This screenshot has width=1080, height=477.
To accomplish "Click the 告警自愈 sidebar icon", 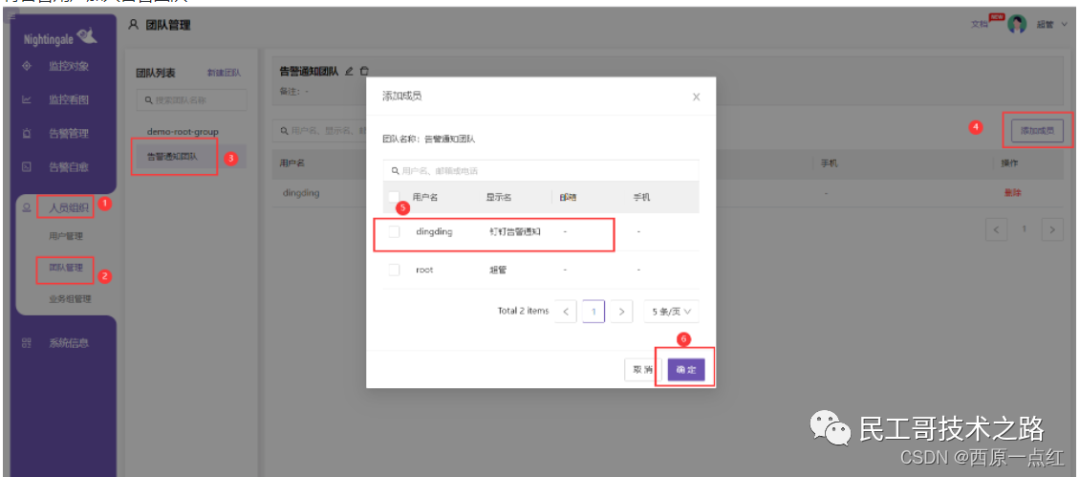I will click(x=27, y=166).
